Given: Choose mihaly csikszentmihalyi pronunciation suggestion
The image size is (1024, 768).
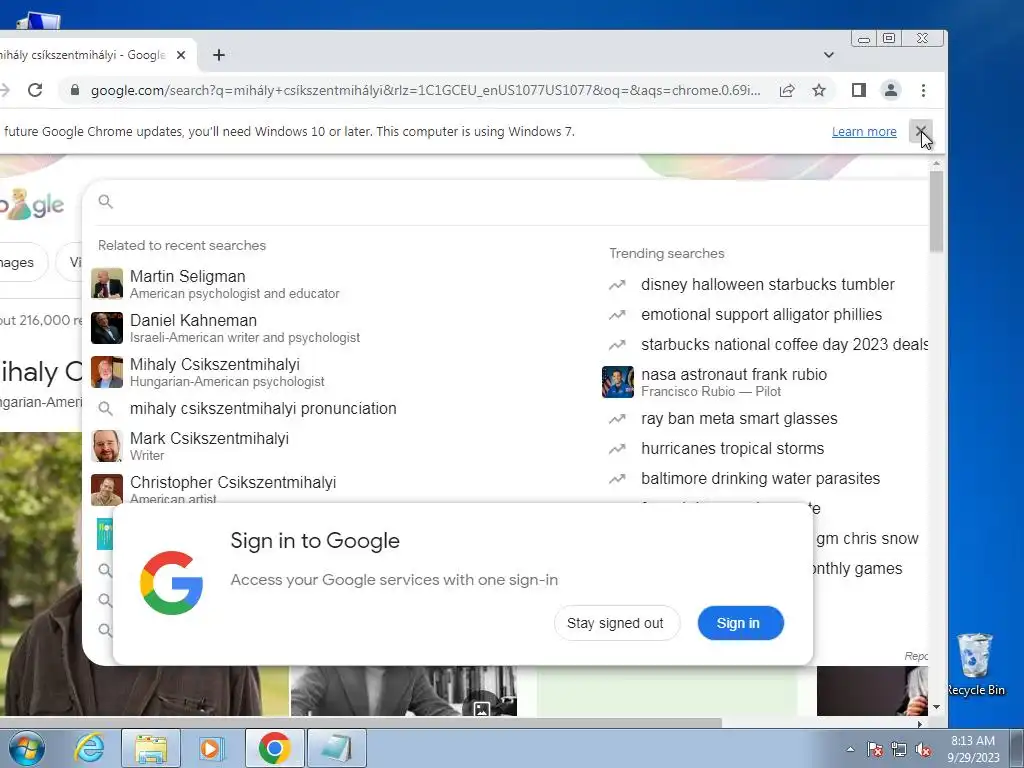Looking at the screenshot, I should (263, 408).
